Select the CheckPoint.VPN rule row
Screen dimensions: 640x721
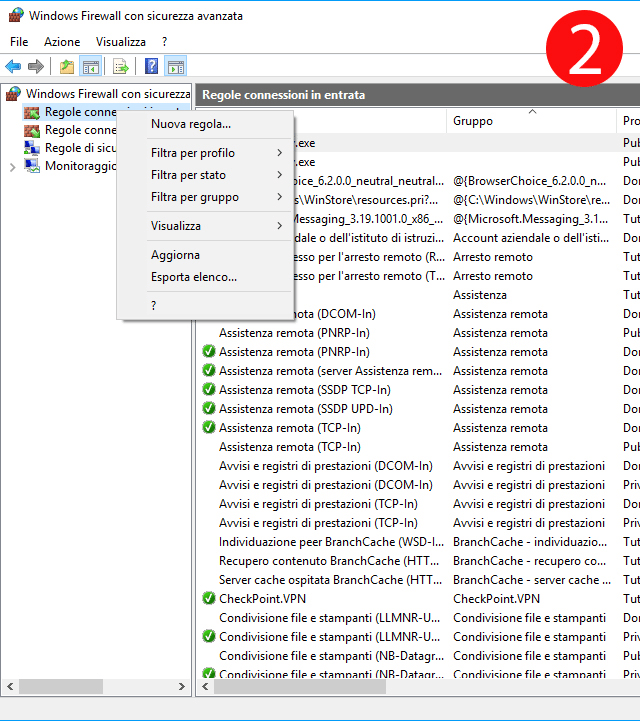coord(262,599)
